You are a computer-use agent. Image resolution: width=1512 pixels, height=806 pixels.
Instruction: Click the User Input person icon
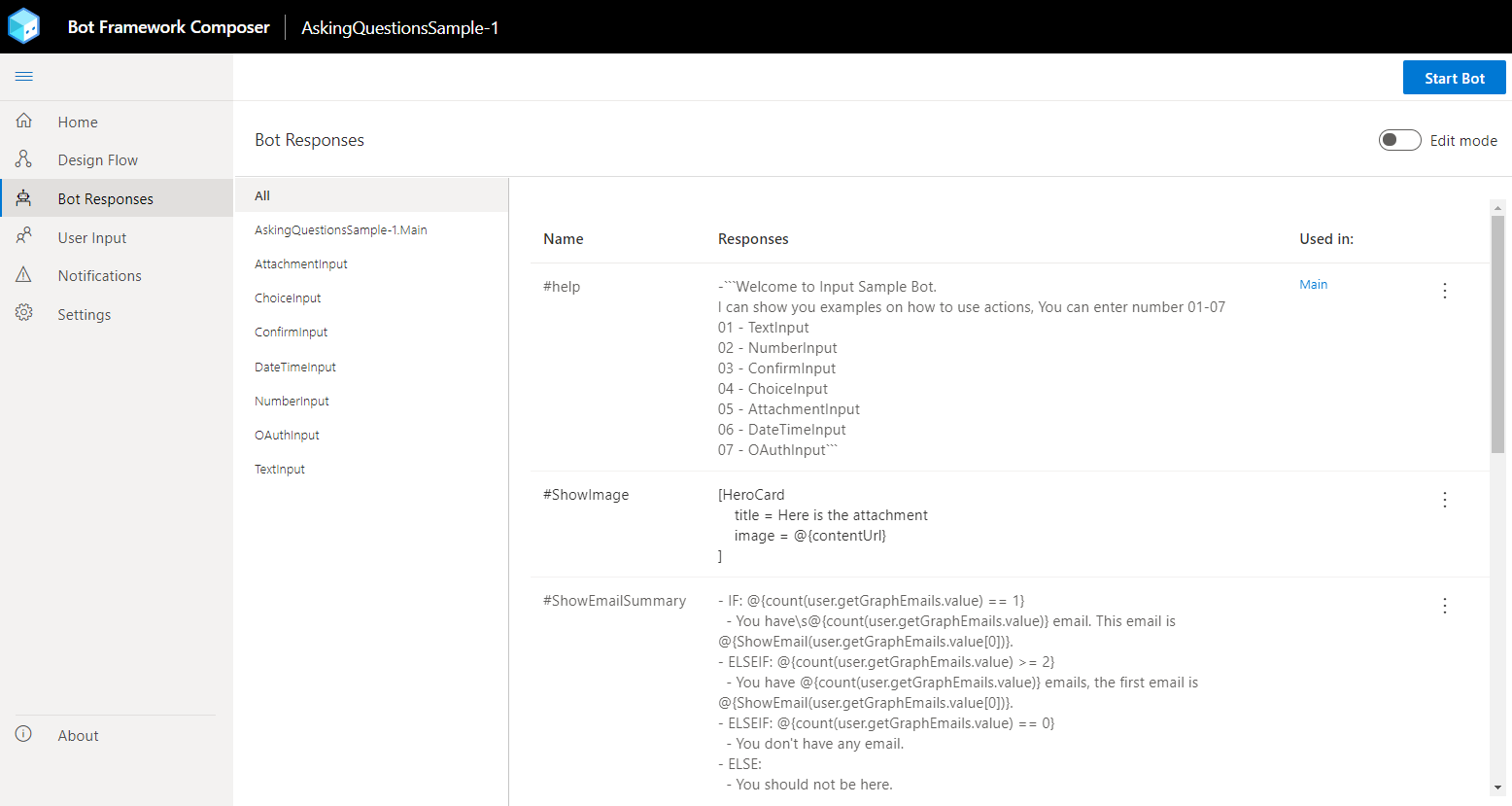point(24,236)
